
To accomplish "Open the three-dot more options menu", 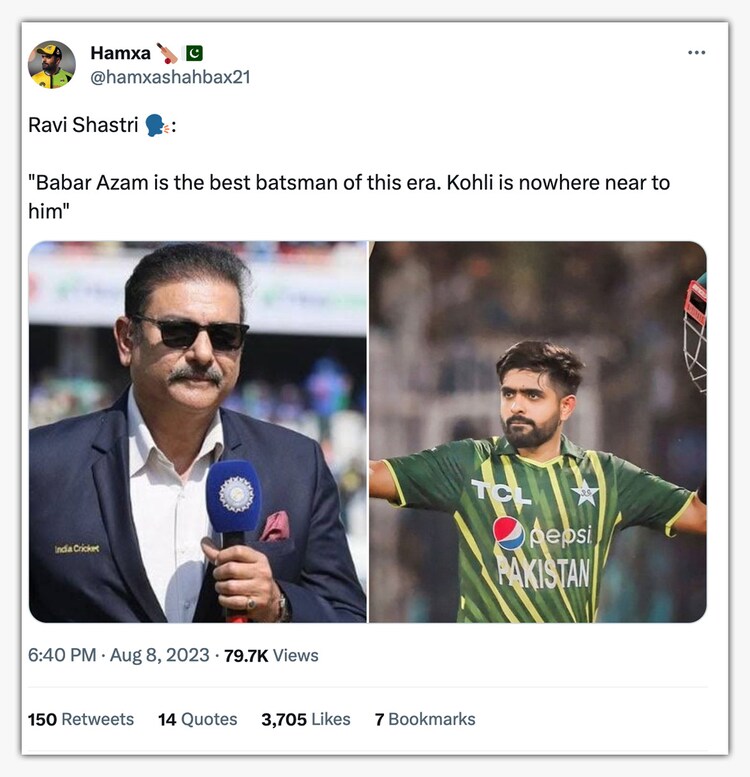I will click(696, 53).
